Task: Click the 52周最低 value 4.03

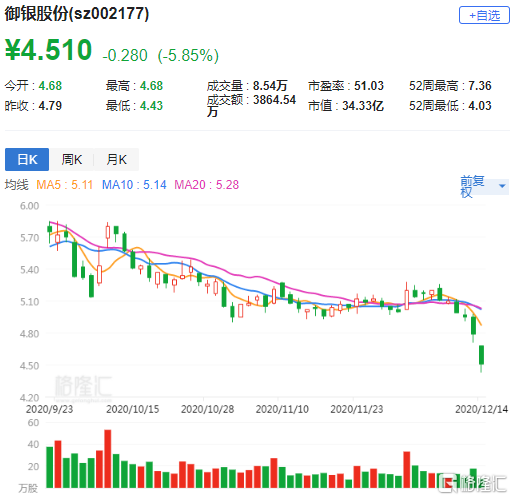Action: pyautogui.click(x=480, y=106)
